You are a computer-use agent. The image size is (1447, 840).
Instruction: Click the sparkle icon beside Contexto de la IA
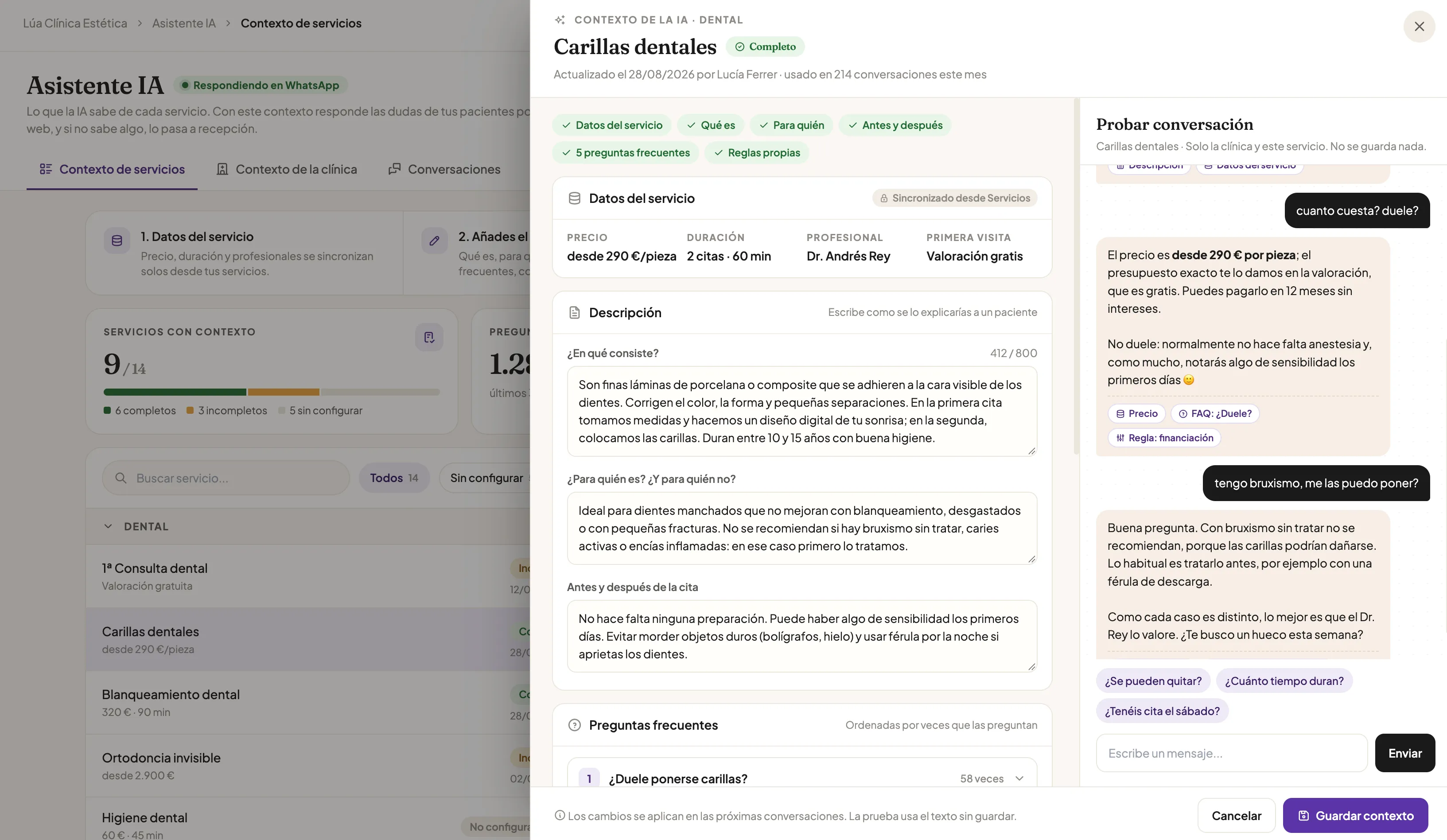point(560,20)
